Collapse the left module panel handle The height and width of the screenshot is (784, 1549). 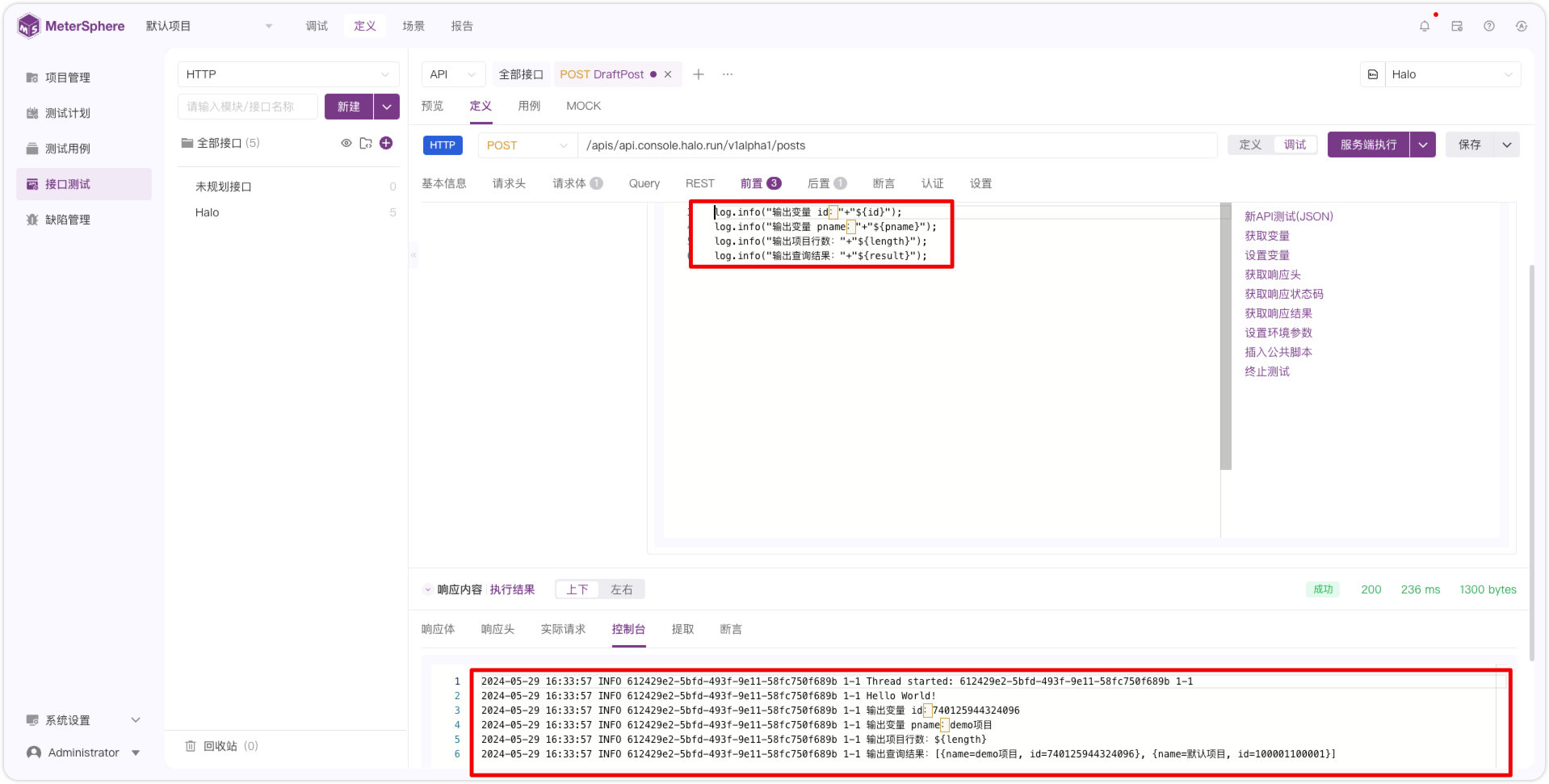tap(413, 255)
